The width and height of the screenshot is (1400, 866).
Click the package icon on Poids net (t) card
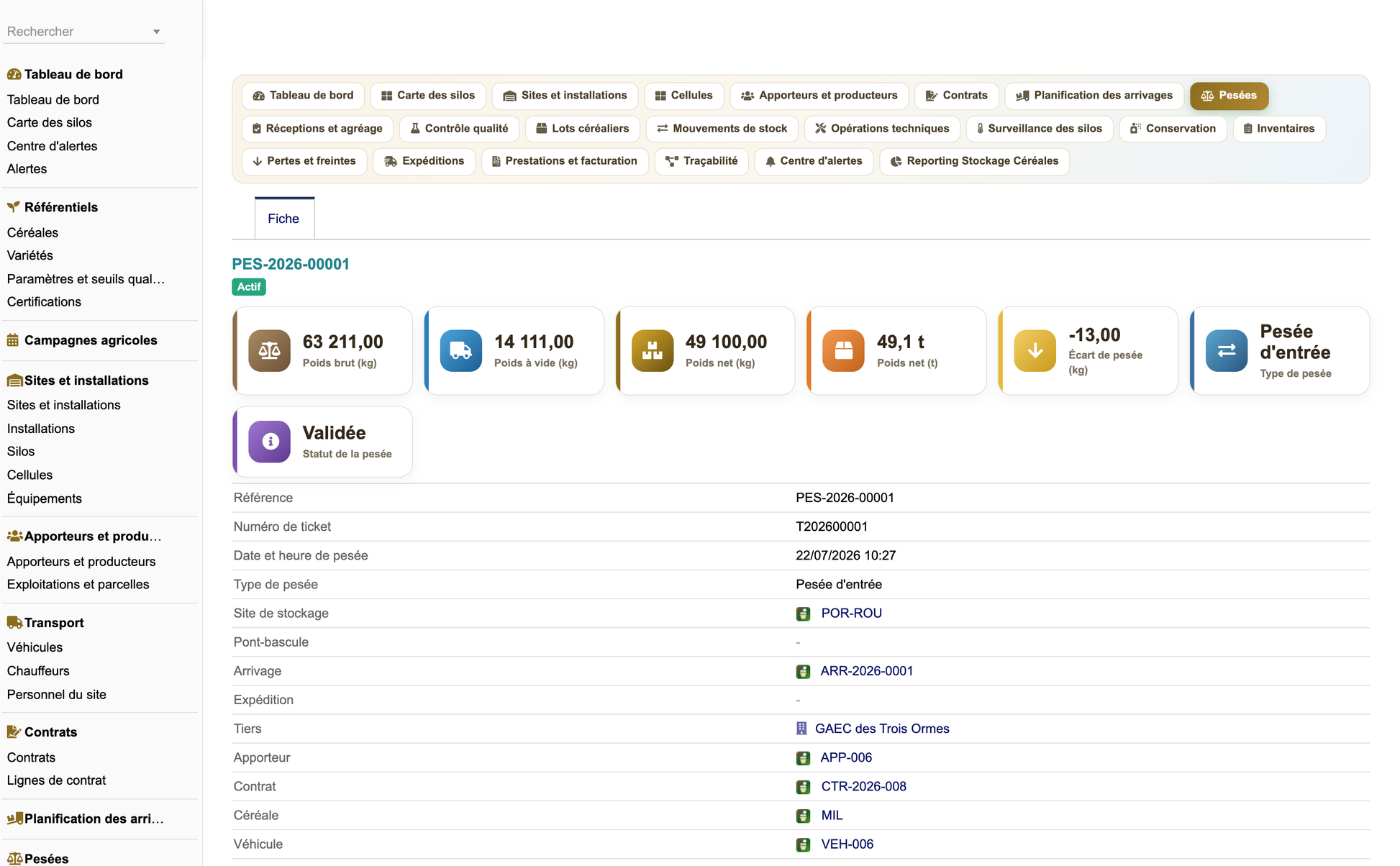click(843, 351)
